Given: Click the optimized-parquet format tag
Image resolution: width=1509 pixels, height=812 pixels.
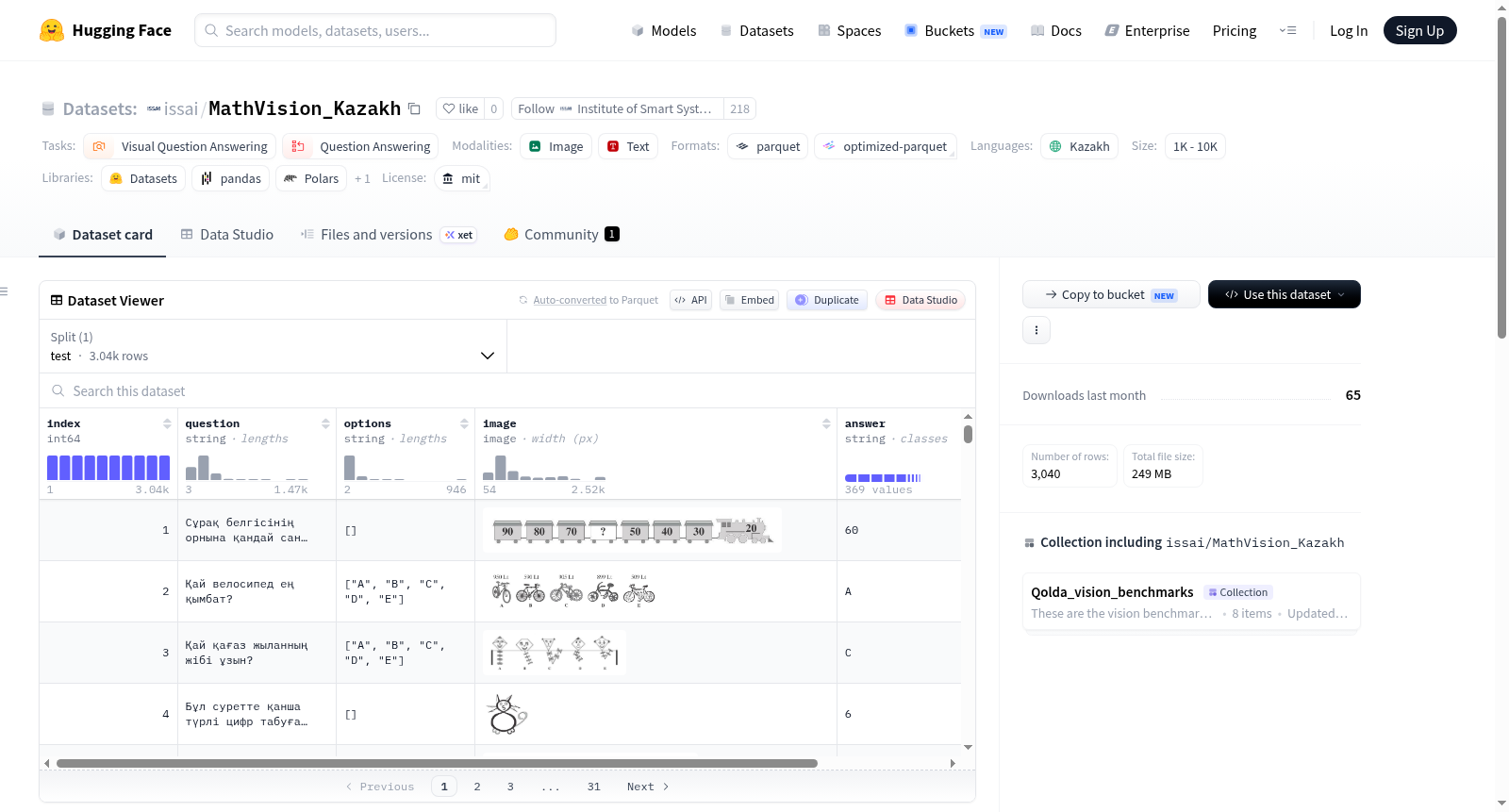Looking at the screenshot, I should (886, 146).
